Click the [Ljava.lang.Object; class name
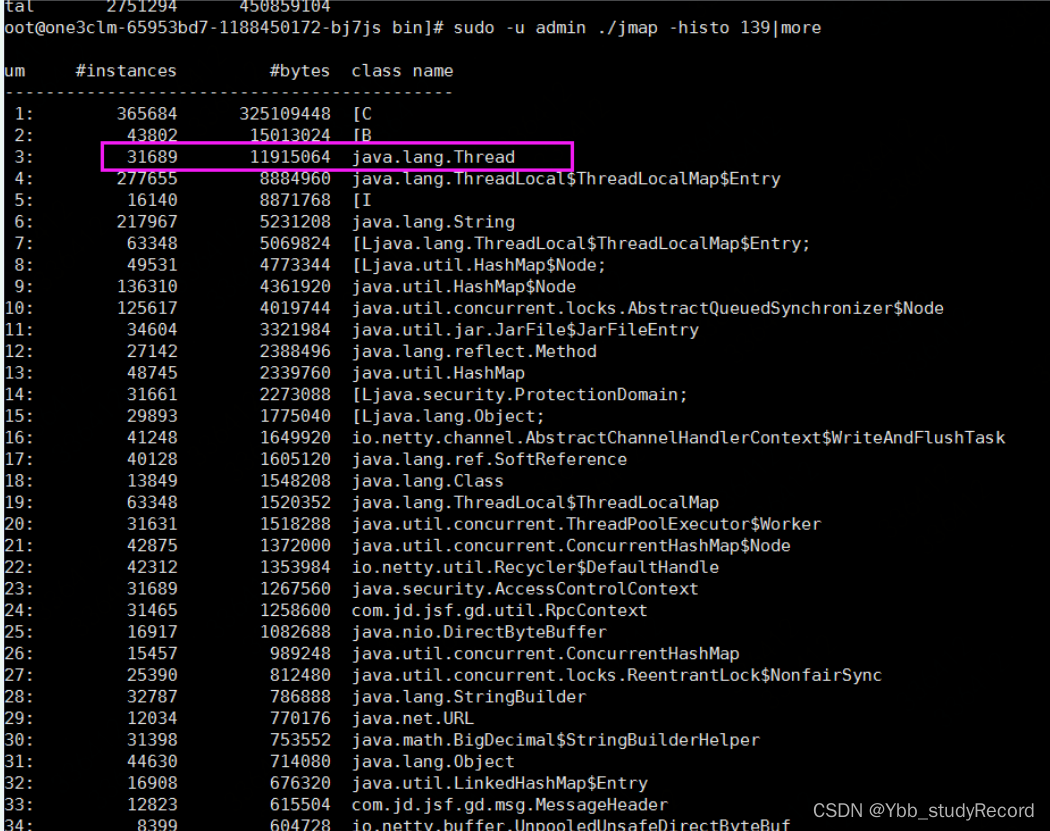The height and width of the screenshot is (831, 1050). (x=448, y=416)
